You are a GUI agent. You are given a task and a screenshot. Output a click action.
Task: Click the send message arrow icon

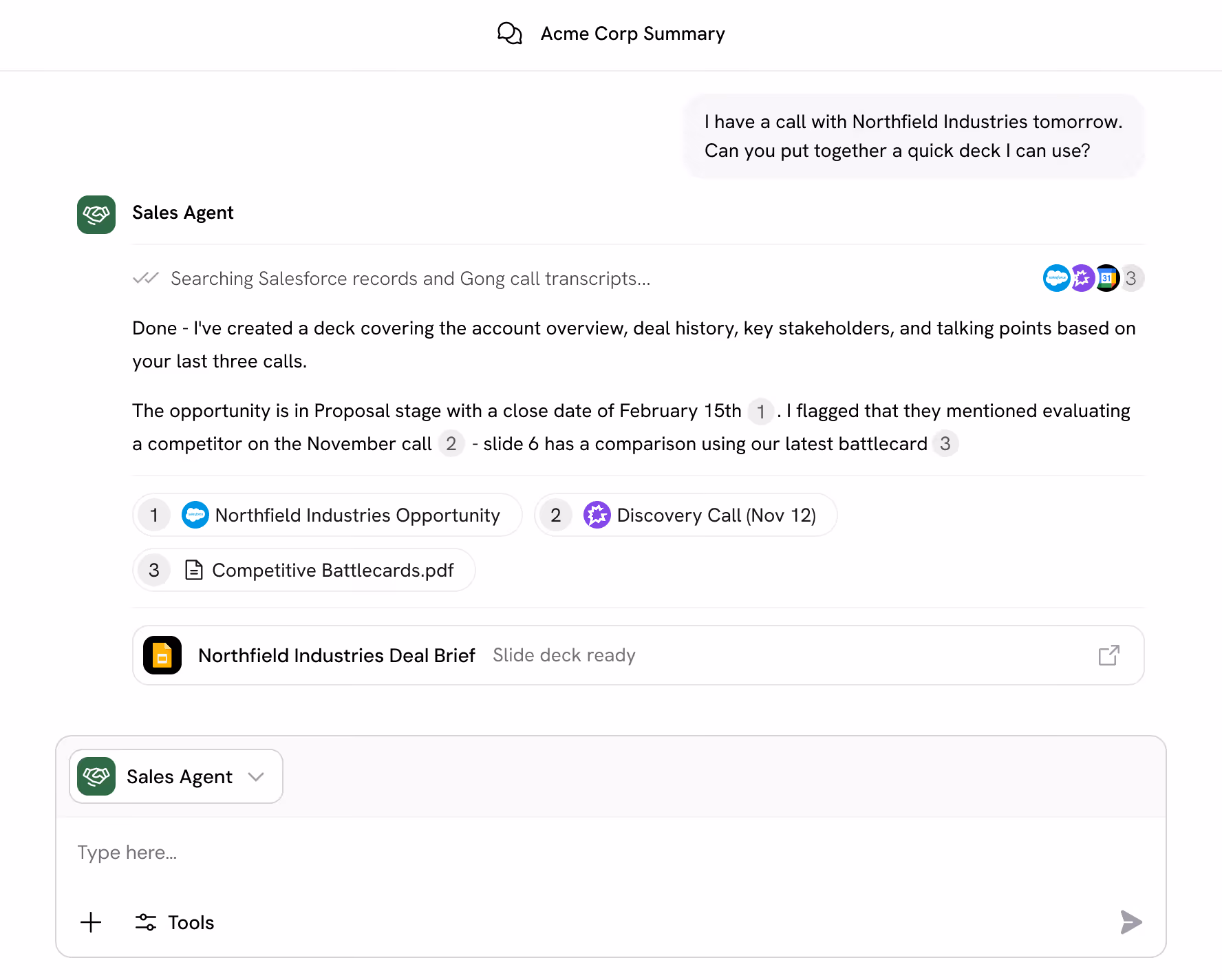(1130, 922)
